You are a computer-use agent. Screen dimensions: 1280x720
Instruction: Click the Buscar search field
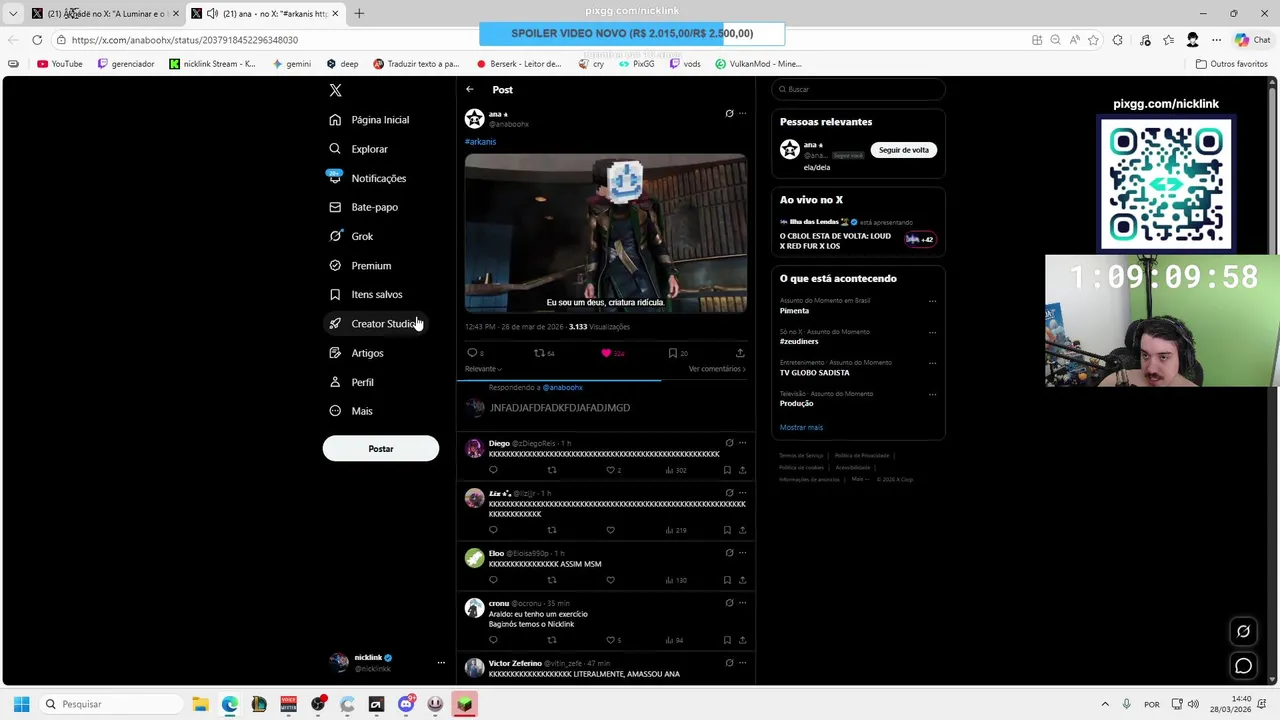(x=858, y=89)
